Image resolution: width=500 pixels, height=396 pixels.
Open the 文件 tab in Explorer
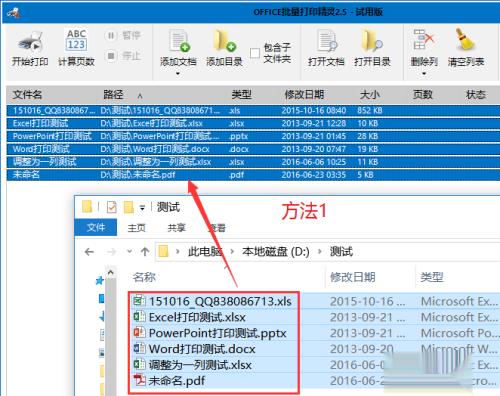coord(96,227)
